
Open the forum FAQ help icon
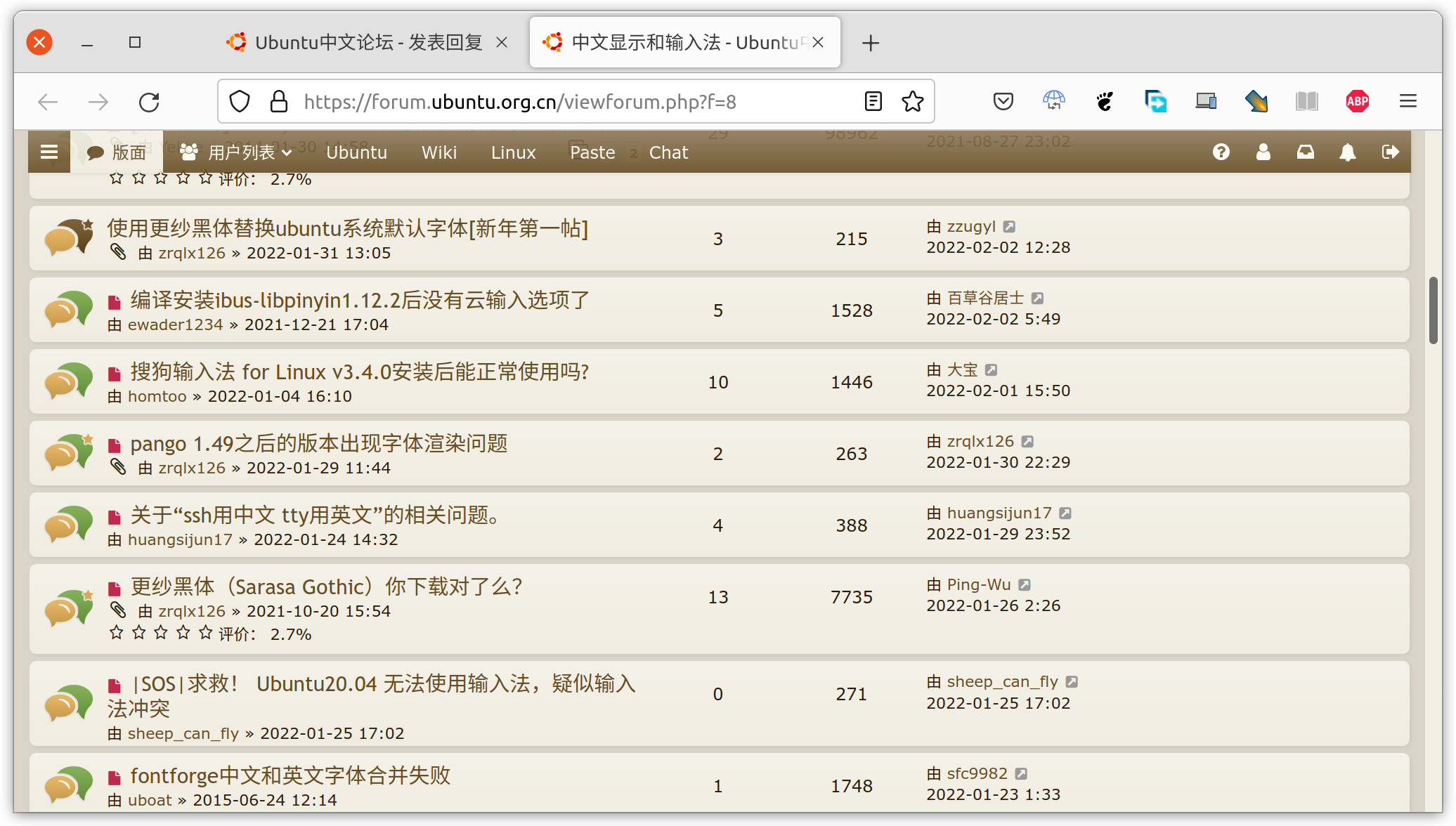pyautogui.click(x=1221, y=152)
